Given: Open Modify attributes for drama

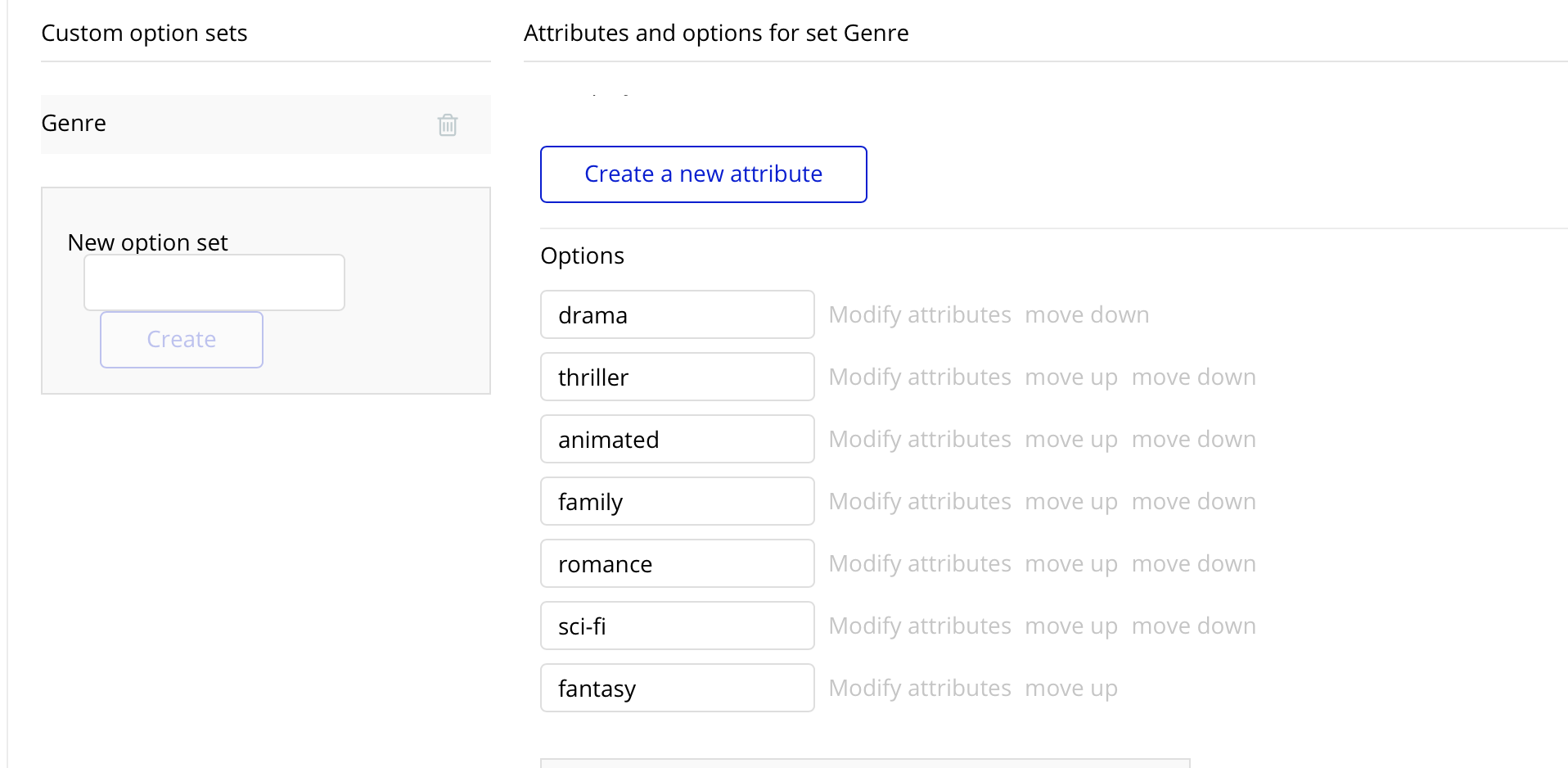Looking at the screenshot, I should 920,315.
